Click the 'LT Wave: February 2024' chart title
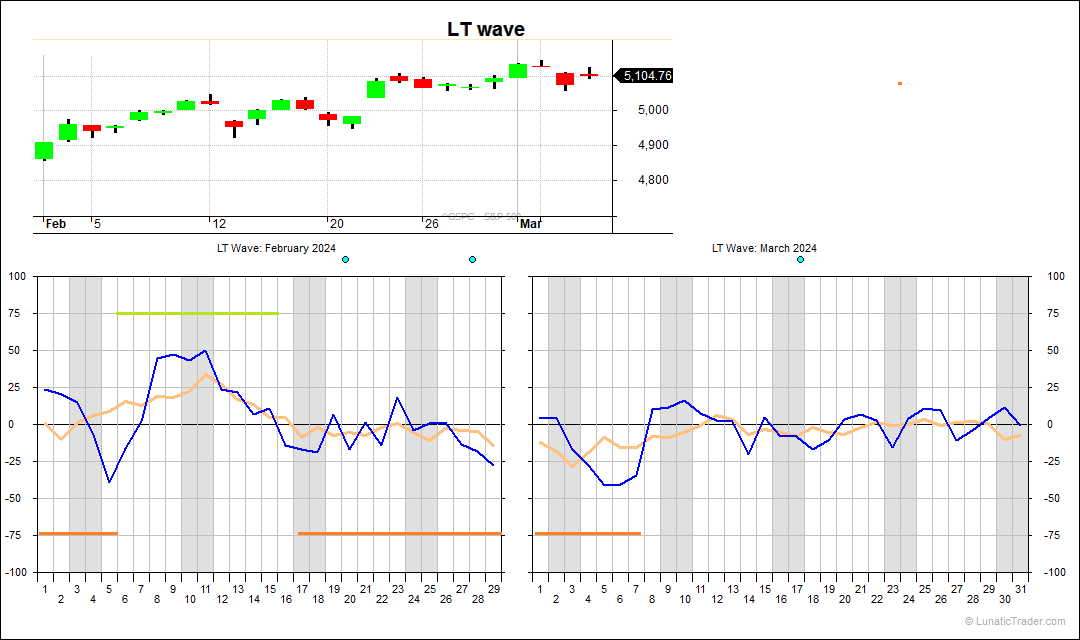Screen dimensions: 1080x640 [x=276, y=248]
